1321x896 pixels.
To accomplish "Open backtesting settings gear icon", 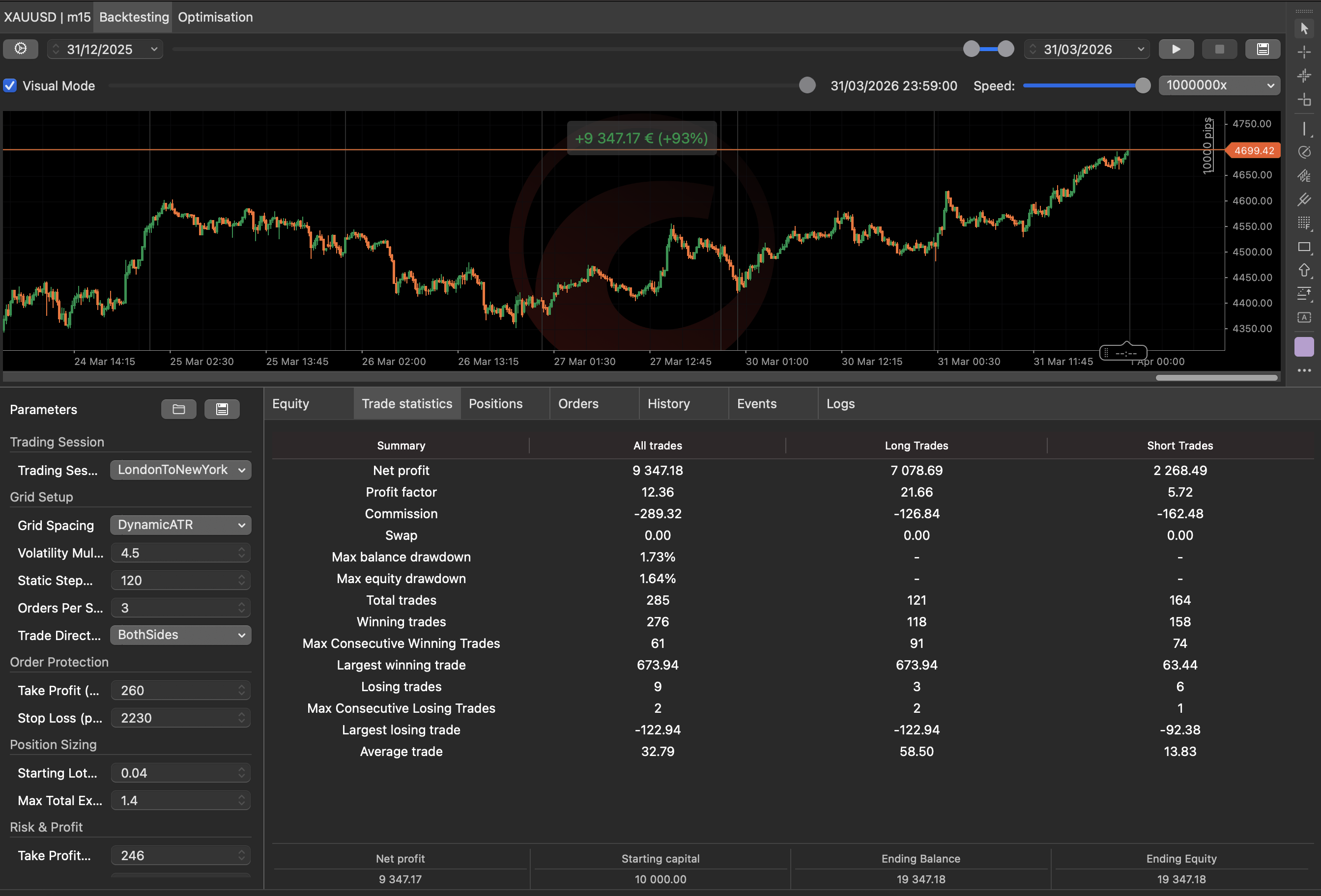I will pos(21,49).
